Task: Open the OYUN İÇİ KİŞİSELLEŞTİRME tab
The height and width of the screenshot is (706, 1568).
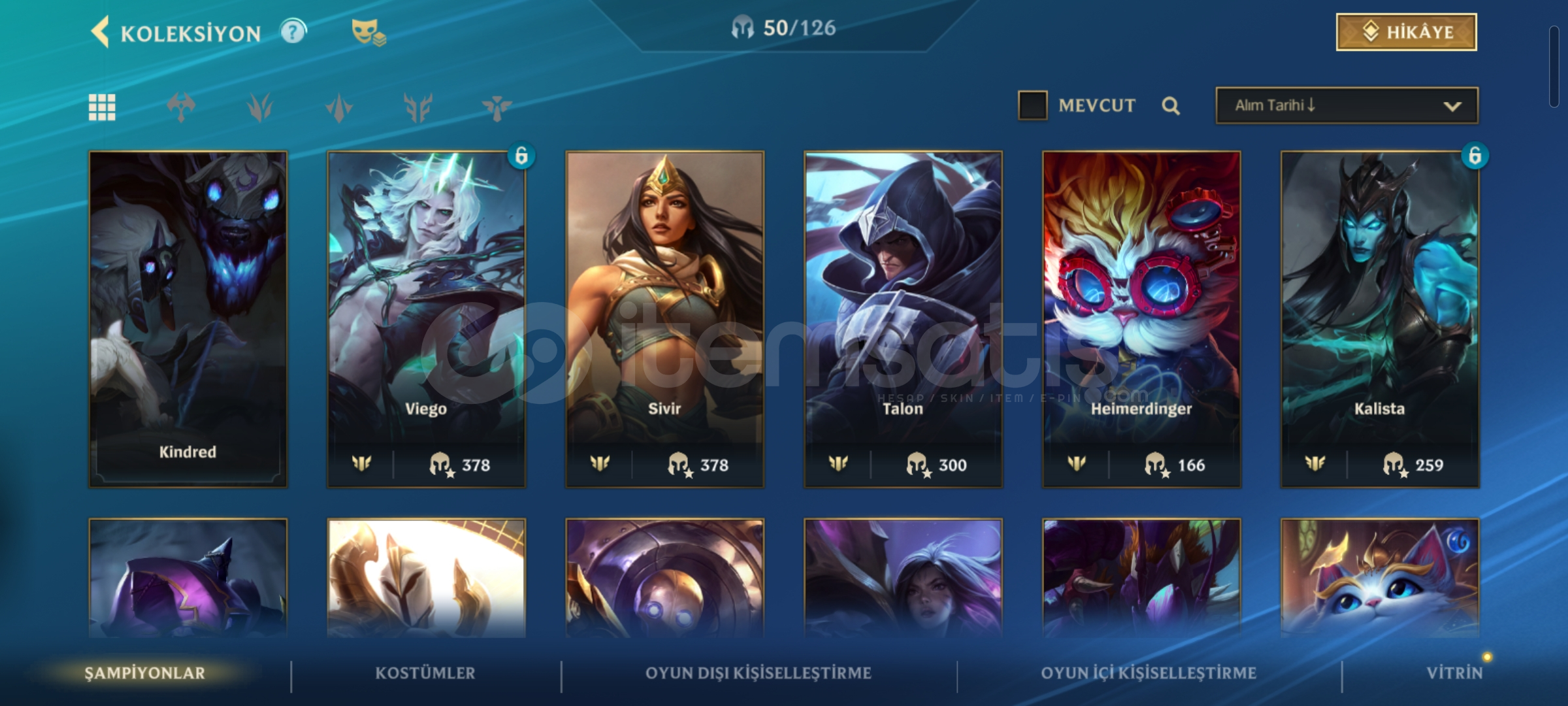Action: (x=1149, y=673)
